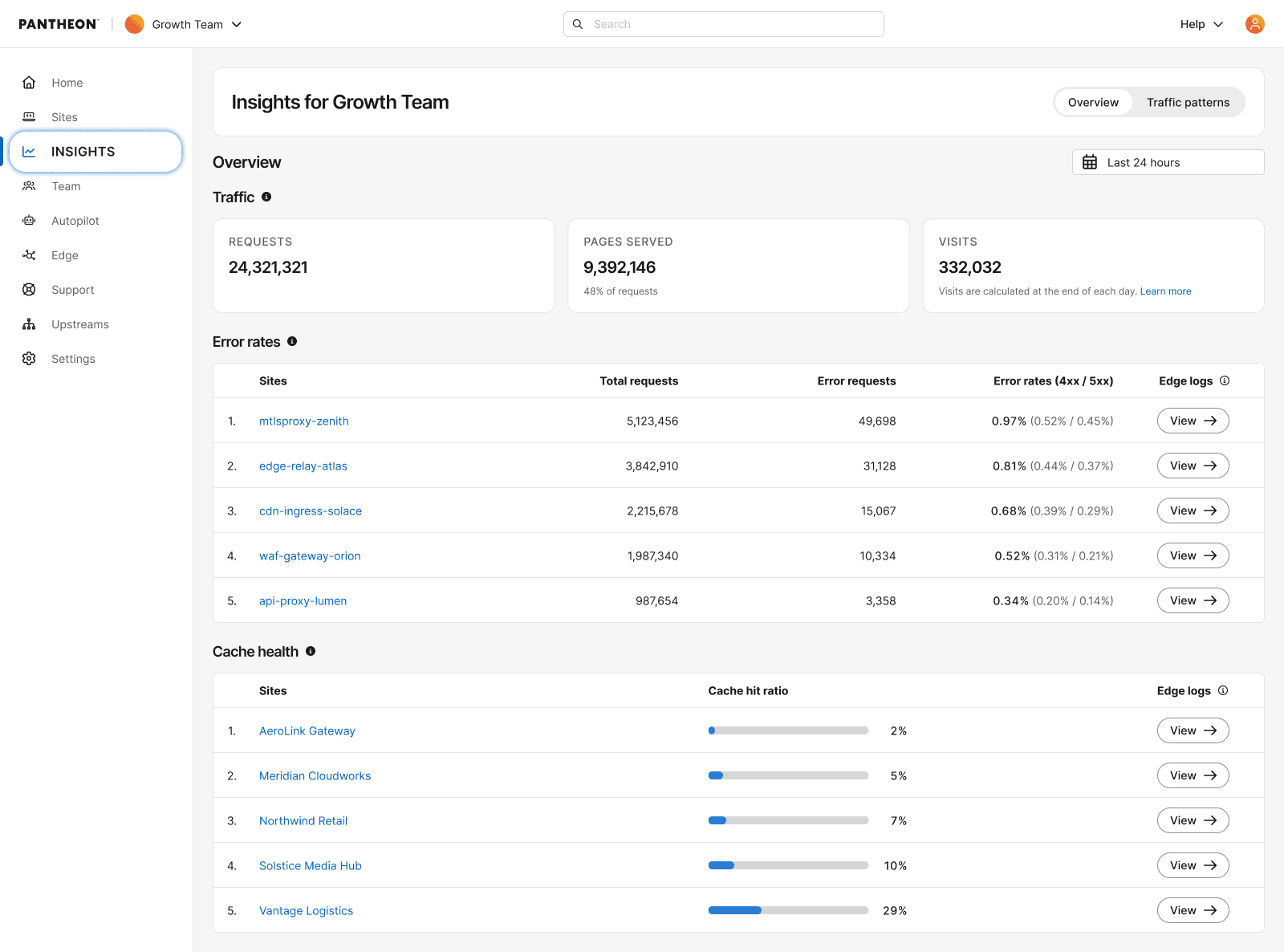Open the Autopilot sidebar menu item
This screenshot has height=952, width=1284.
(96, 221)
